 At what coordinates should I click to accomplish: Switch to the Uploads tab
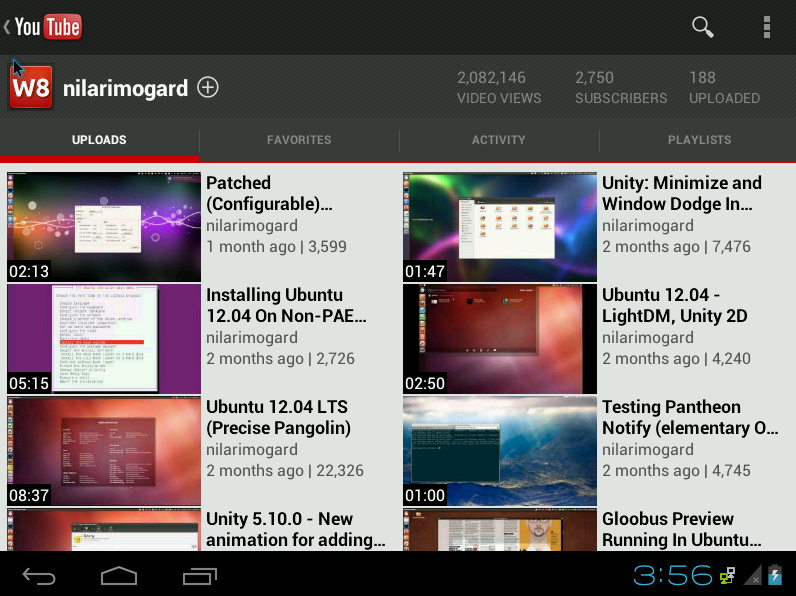pyautogui.click(x=99, y=140)
